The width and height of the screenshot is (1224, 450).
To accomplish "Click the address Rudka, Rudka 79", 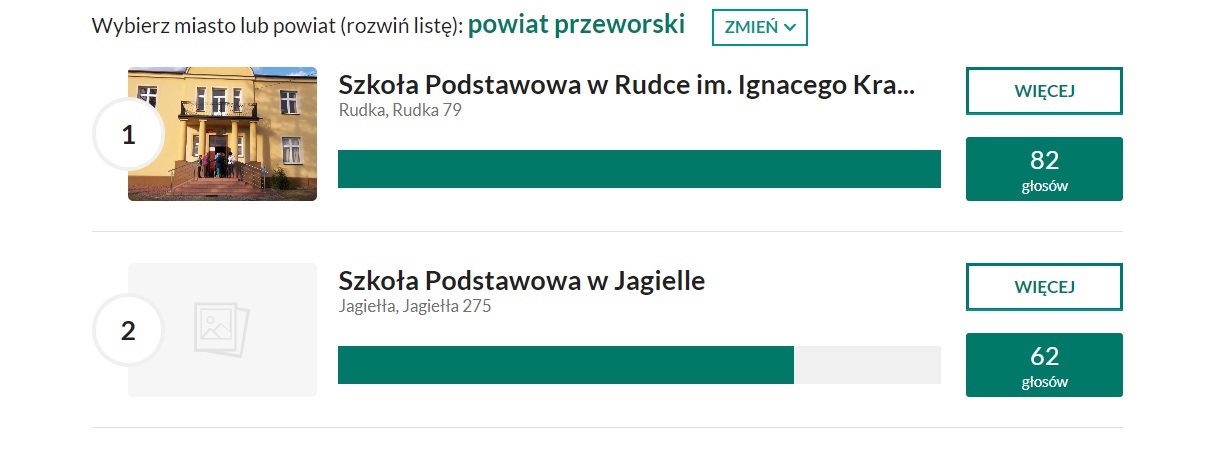I will (x=400, y=110).
